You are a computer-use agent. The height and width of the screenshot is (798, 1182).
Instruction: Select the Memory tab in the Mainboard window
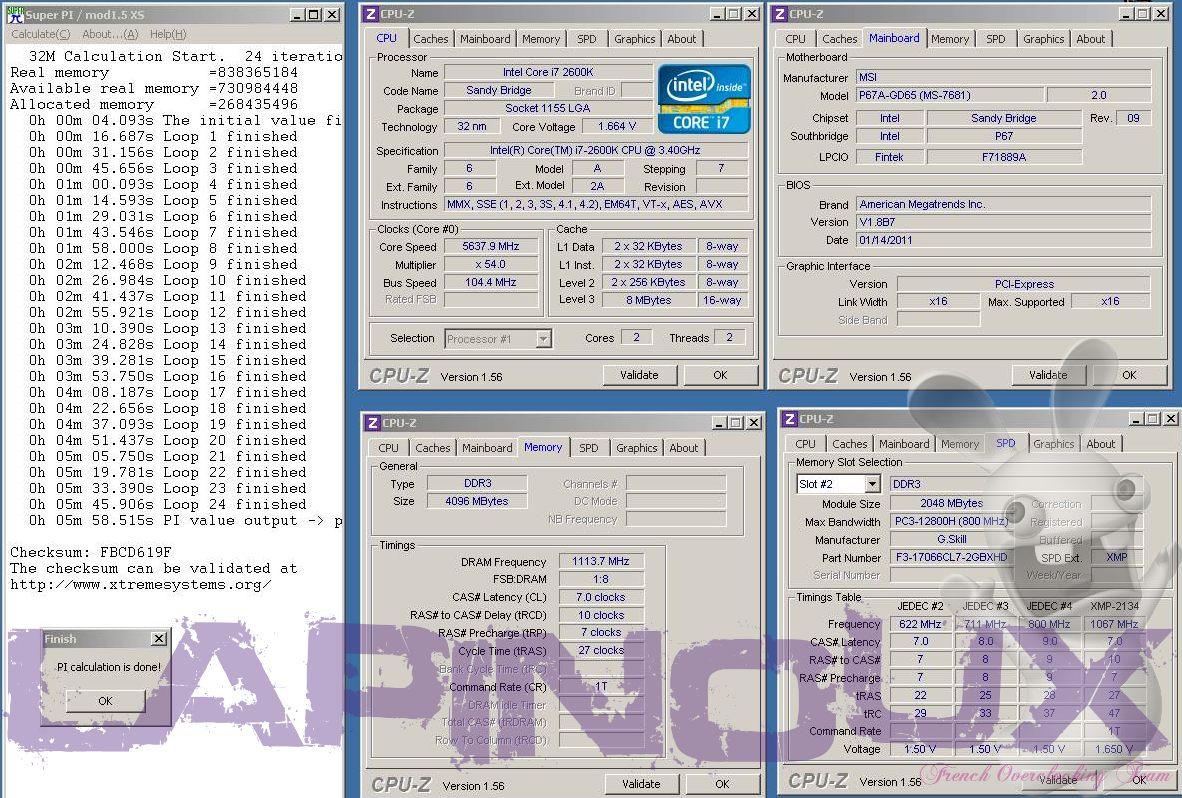point(950,38)
